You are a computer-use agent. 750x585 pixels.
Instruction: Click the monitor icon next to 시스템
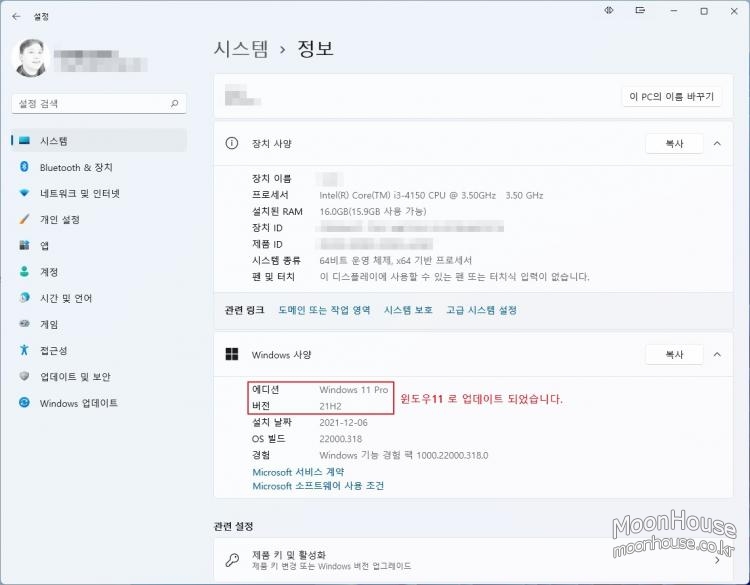[24, 141]
